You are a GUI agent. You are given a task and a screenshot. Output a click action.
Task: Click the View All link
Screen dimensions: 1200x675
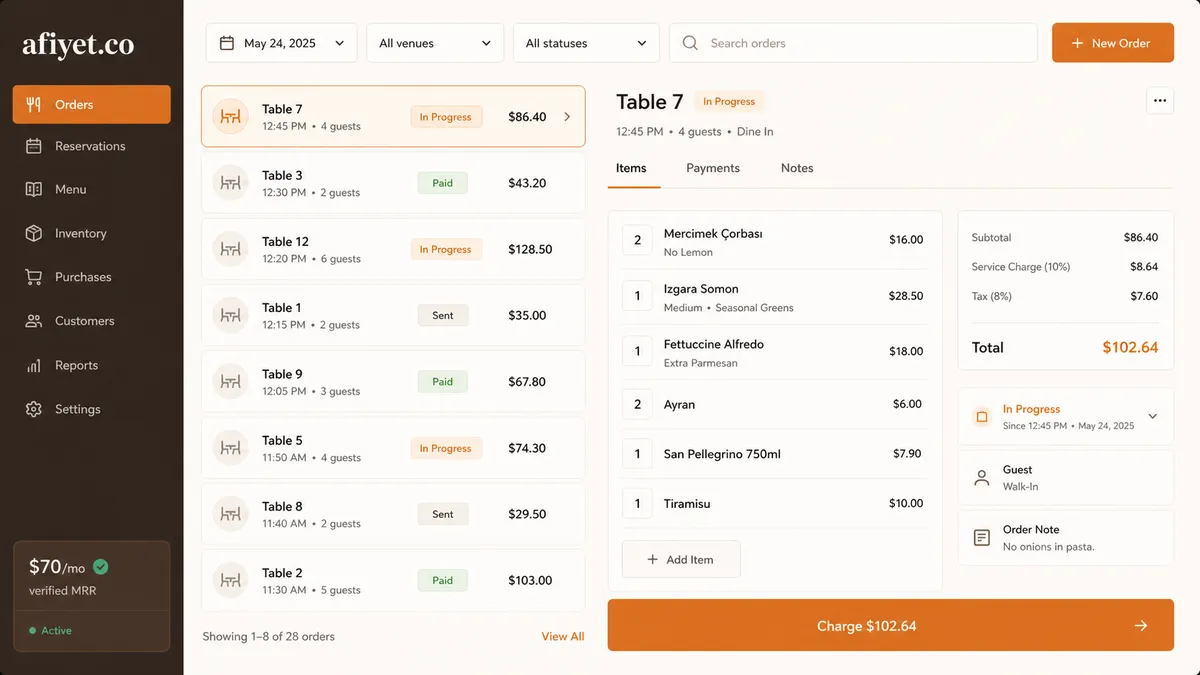coord(563,636)
